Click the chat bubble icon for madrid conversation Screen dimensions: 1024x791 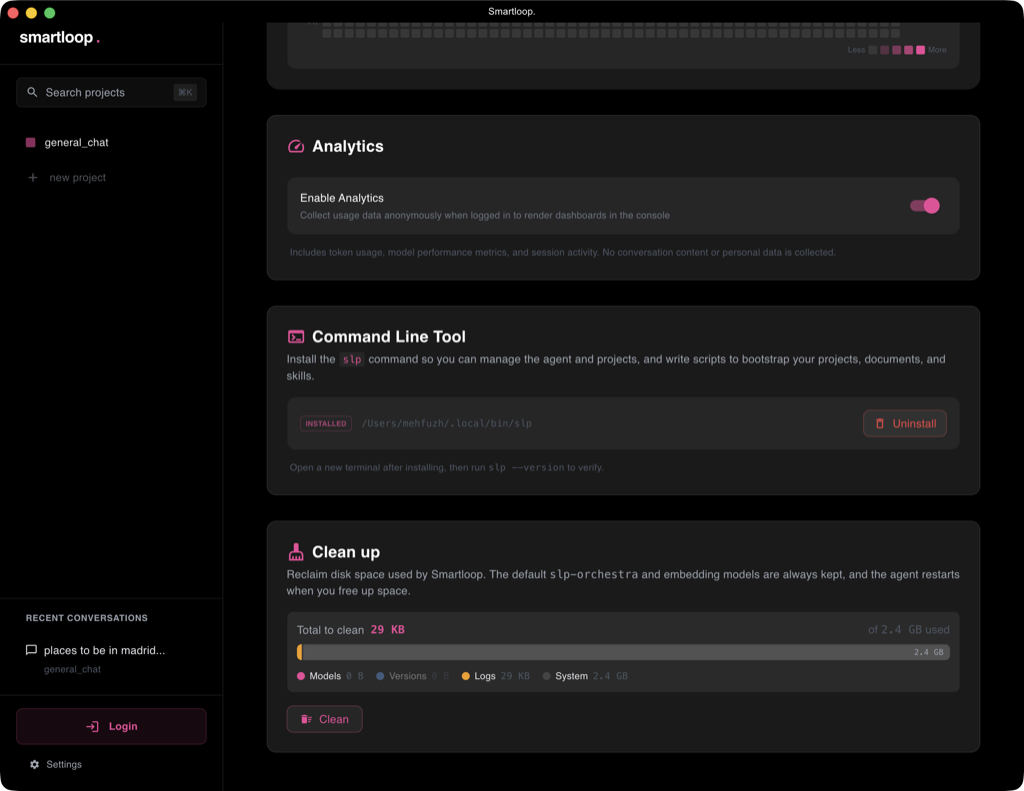[31, 650]
